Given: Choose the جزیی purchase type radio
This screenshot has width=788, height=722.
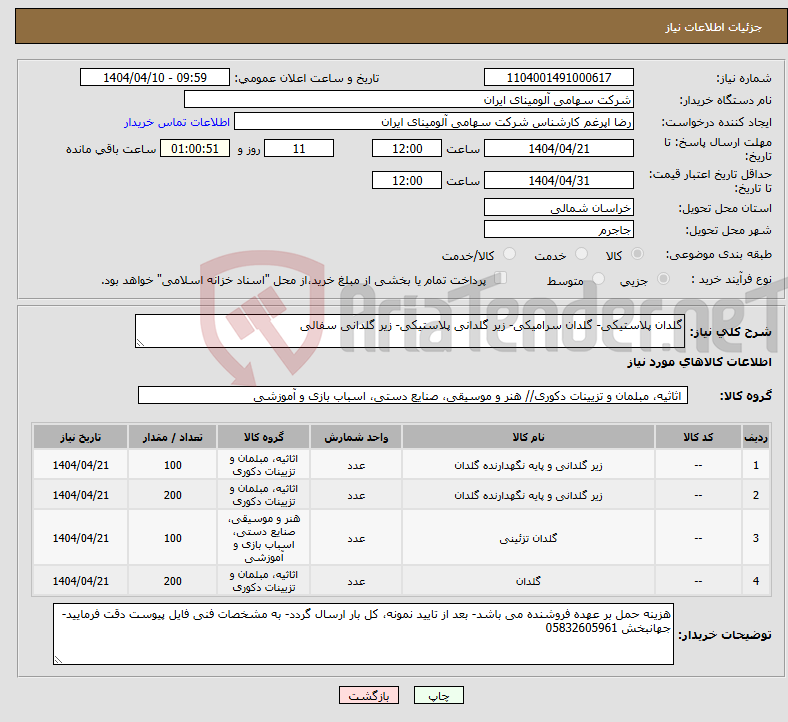Looking at the screenshot, I should pos(663,278).
